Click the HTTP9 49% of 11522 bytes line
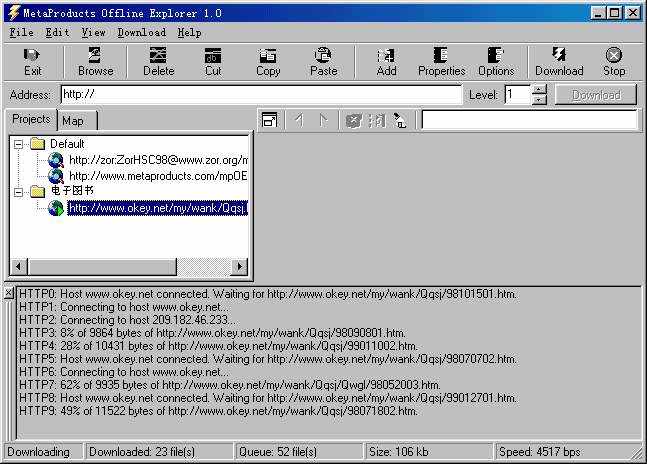Viewport: 647px width, 464px height. [x=218, y=411]
